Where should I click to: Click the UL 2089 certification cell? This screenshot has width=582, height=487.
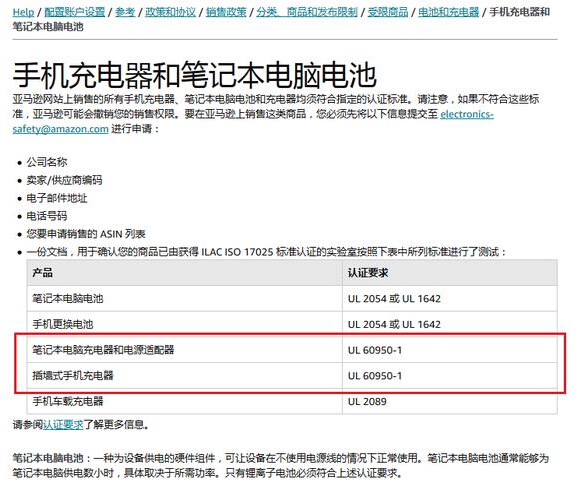(x=450, y=401)
